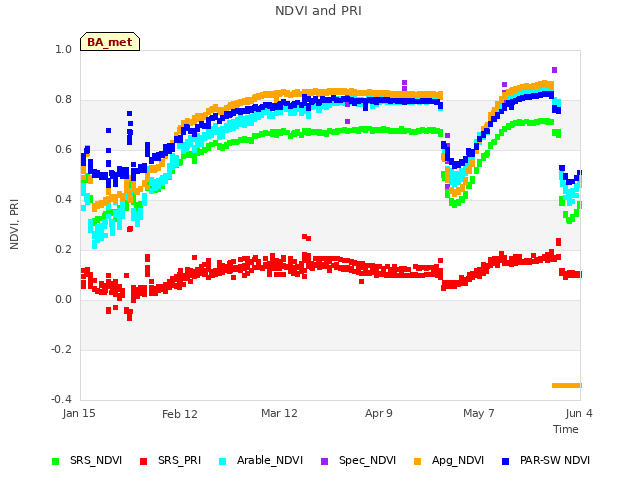The width and height of the screenshot is (640, 480).
Task: Click the May 7 x-axis tick label
Action: pyautogui.click(x=478, y=413)
